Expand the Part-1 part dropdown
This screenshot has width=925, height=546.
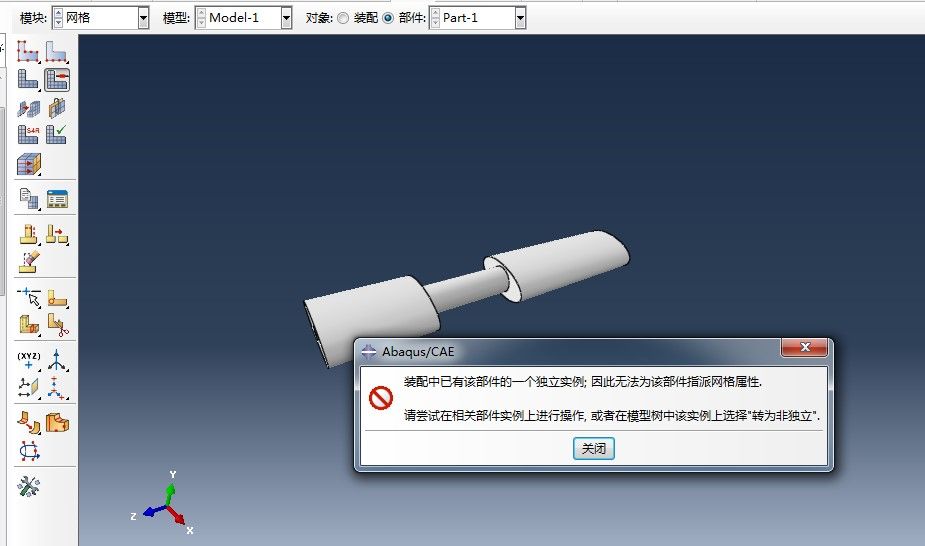[519, 18]
